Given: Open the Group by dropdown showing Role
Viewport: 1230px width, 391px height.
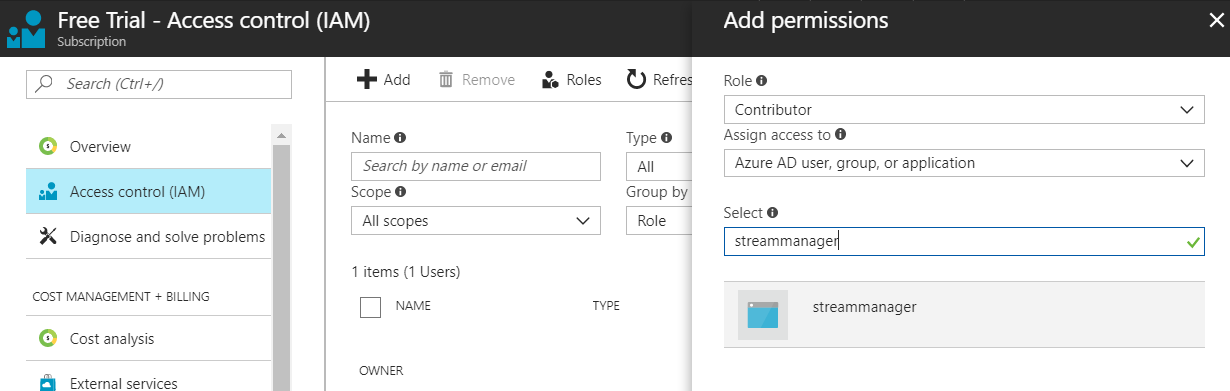Looking at the screenshot, I should [659, 221].
